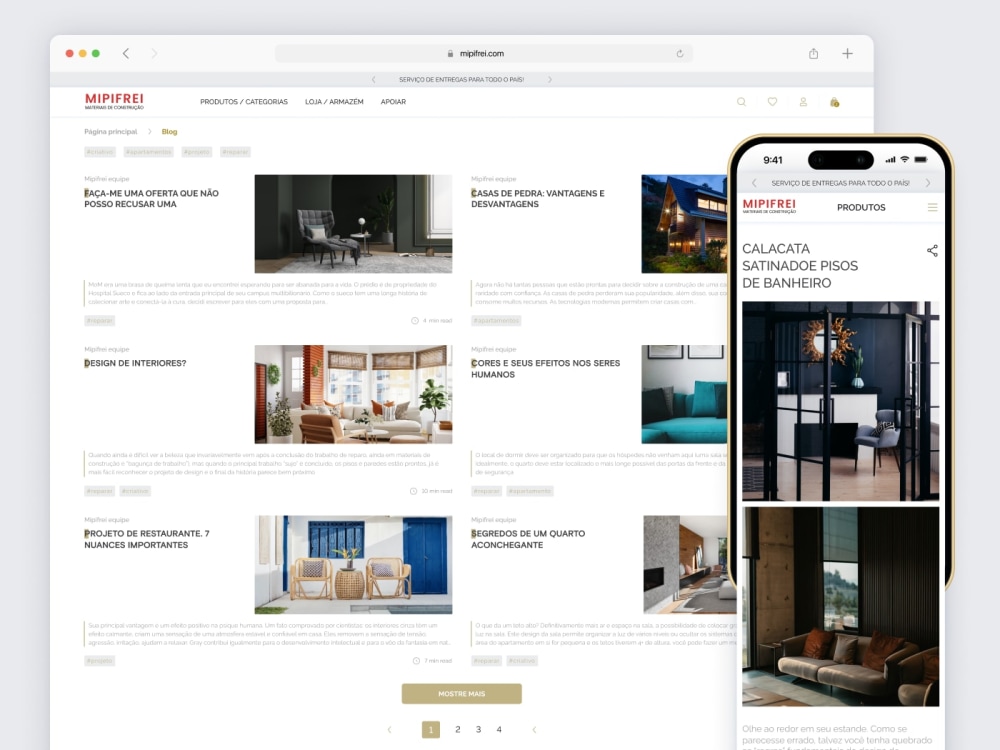Show next announcement in desktop banner

(550, 80)
